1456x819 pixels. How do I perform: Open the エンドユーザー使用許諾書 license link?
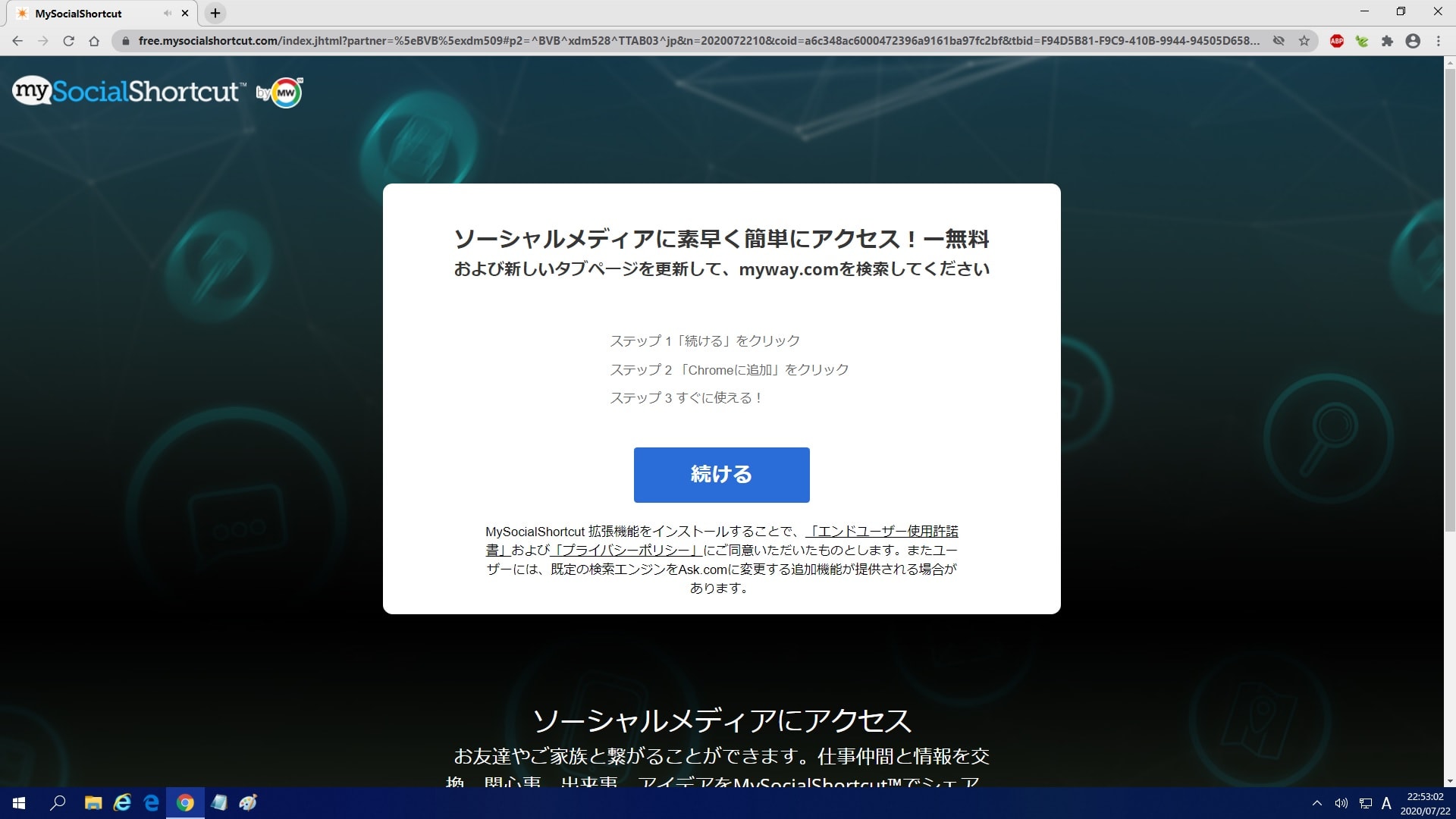pos(882,532)
